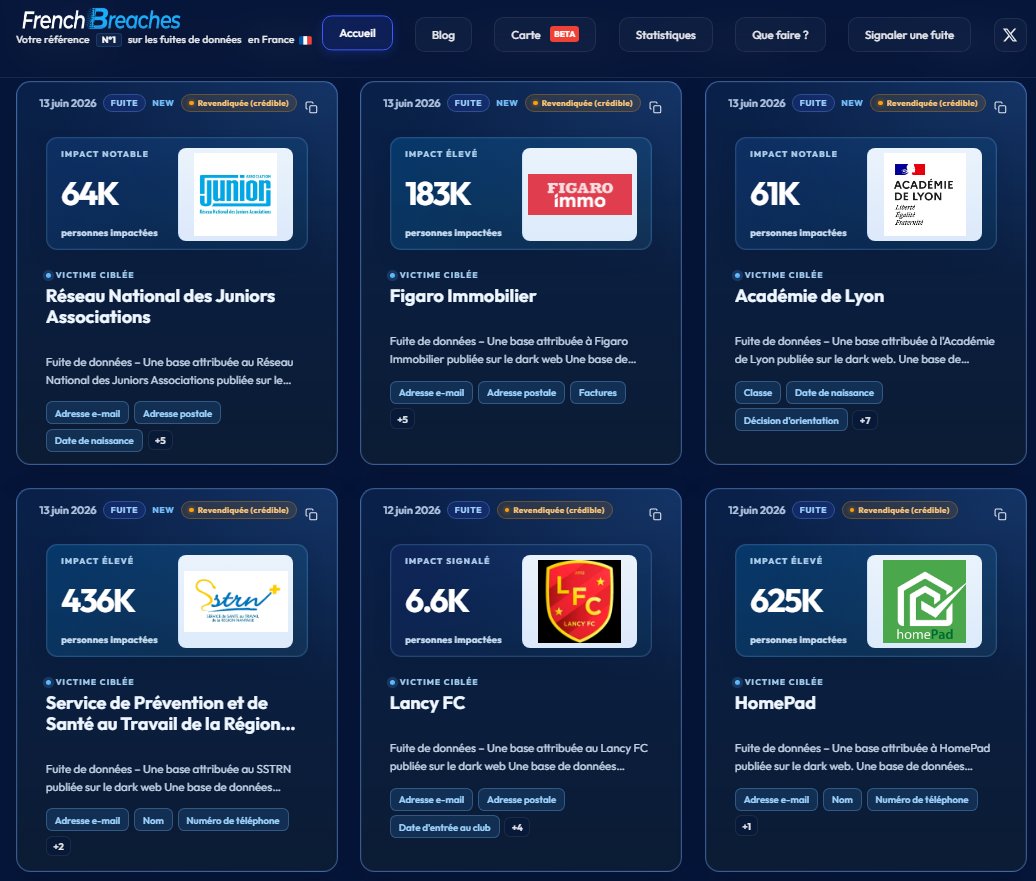The image size is (1036, 881).
Task: Open the HomePad breach title
Action: click(x=775, y=703)
